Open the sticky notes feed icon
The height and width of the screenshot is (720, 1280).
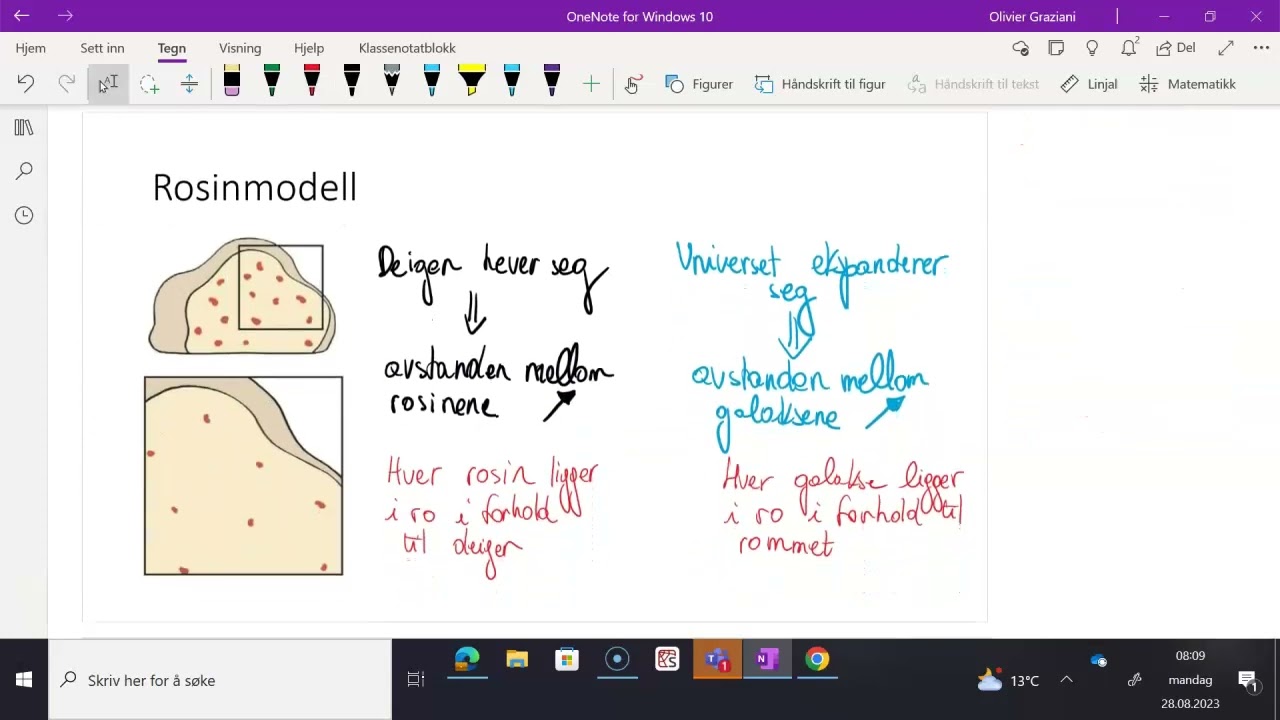[1056, 48]
